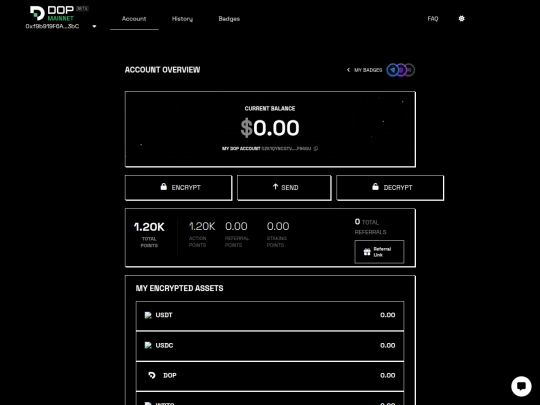
Task: Click the Account Overview heading
Action: click(x=162, y=70)
